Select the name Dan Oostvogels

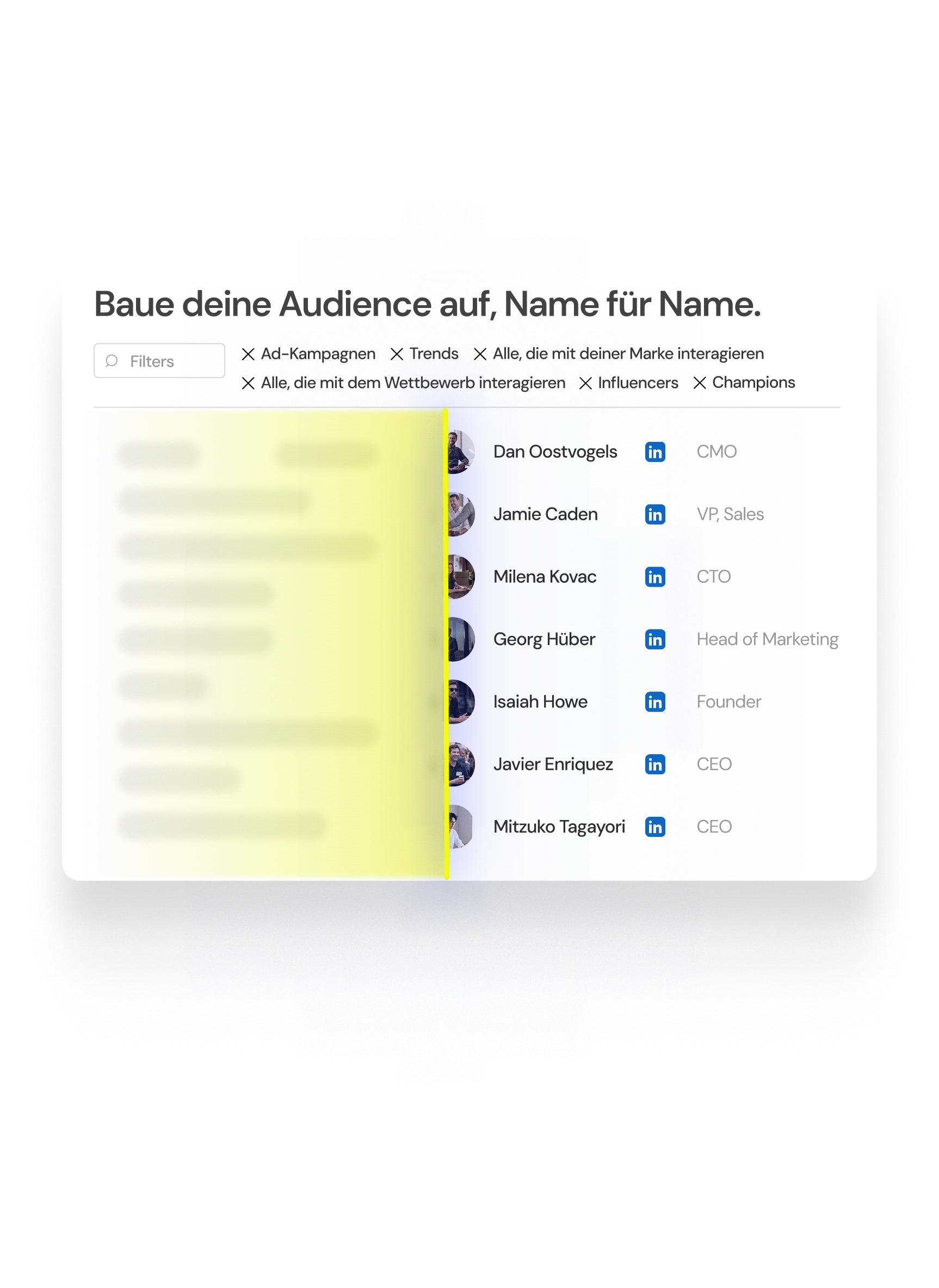coord(555,452)
